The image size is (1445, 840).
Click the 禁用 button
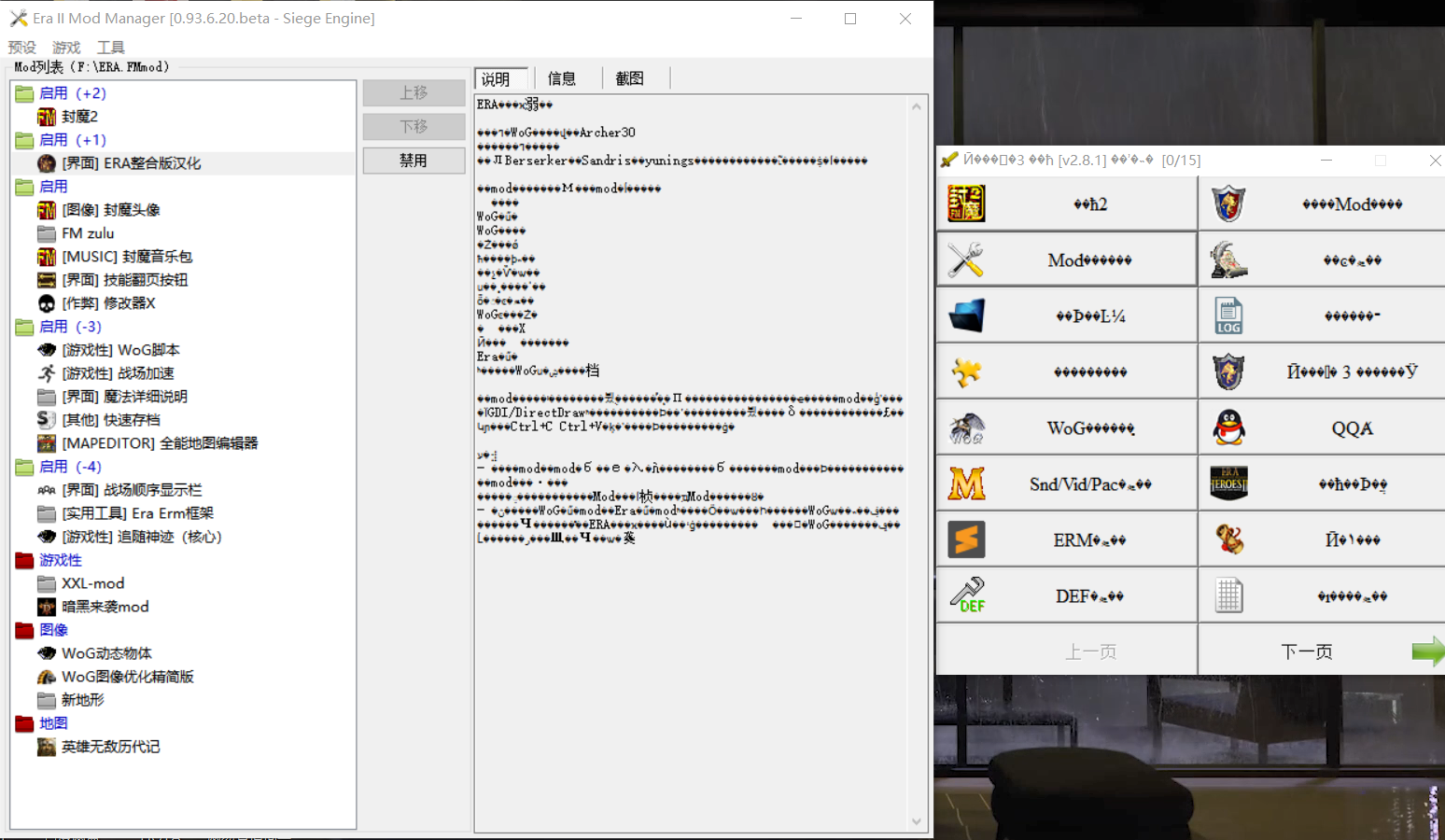414,161
